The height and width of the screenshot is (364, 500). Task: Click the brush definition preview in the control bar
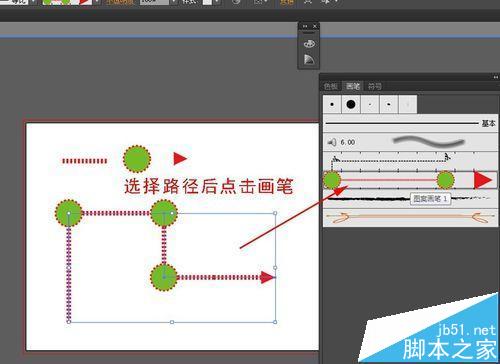67,2
